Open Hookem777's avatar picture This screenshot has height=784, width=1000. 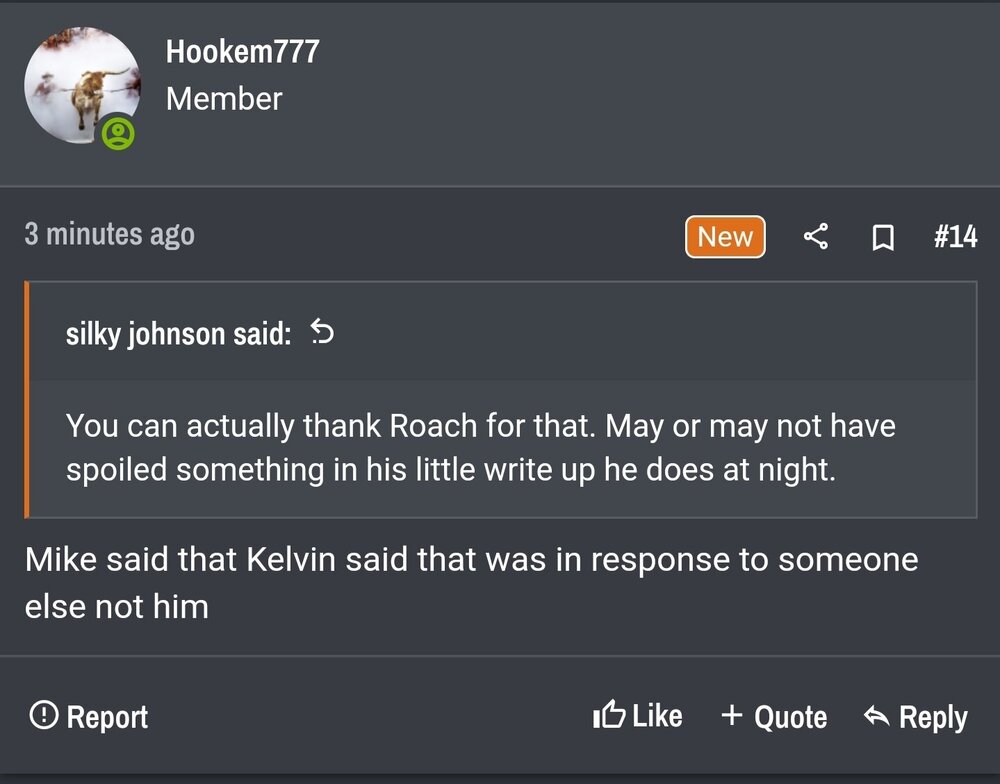(x=82, y=86)
